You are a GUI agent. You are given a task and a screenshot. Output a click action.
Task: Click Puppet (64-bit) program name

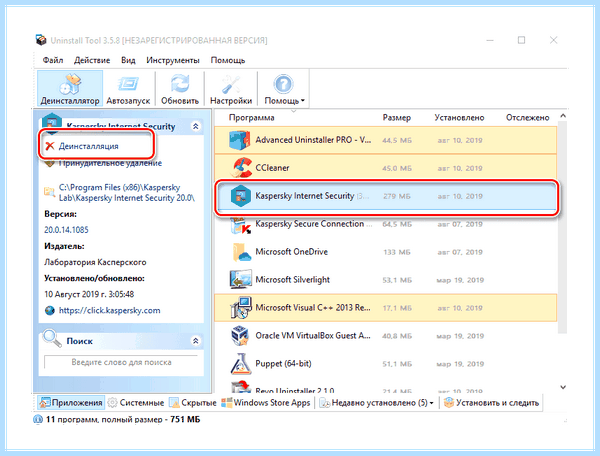(x=283, y=363)
